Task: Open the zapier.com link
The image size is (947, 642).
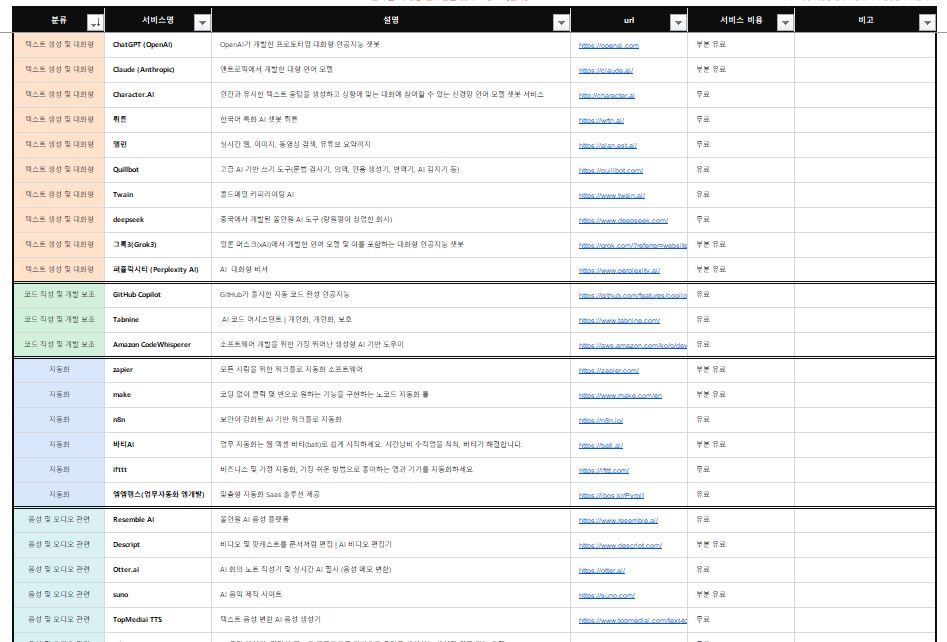Action: [x=609, y=371]
